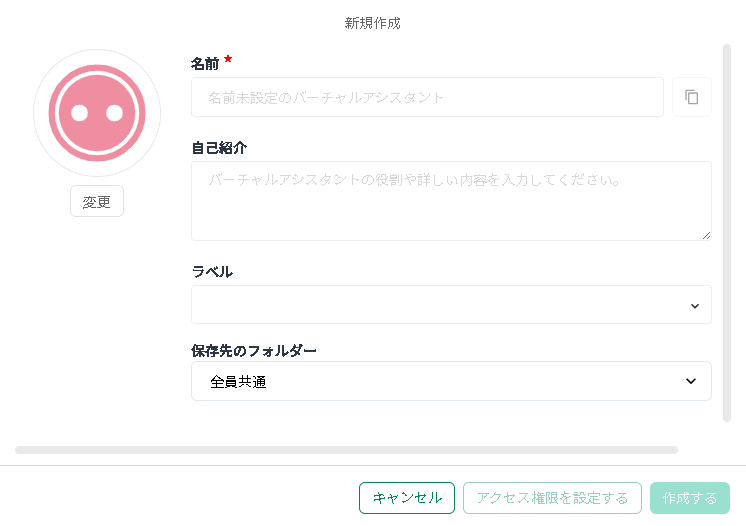Click the 名前 field label
This screenshot has width=746, height=526.
click(205, 63)
